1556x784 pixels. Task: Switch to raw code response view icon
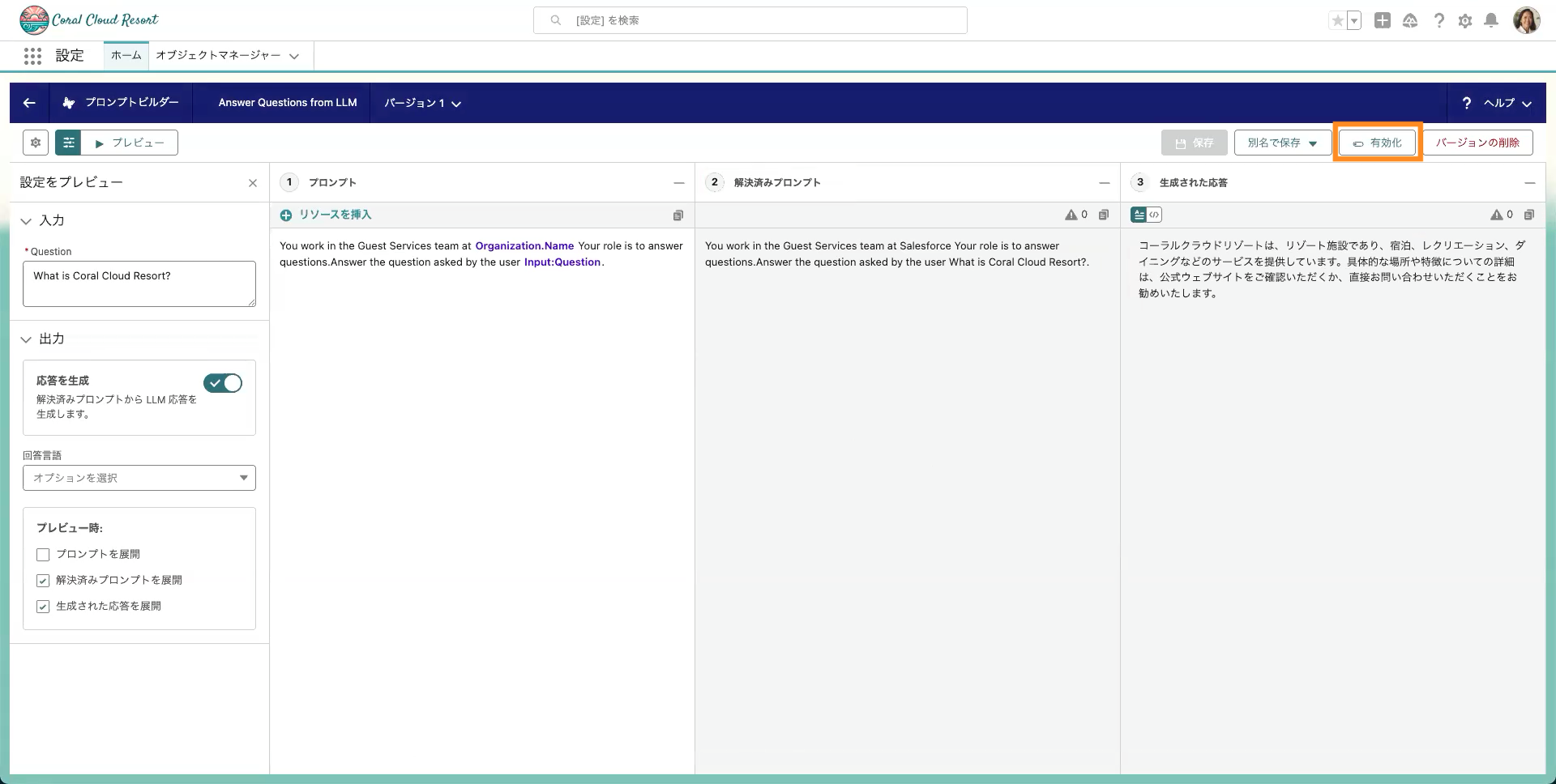[1155, 215]
